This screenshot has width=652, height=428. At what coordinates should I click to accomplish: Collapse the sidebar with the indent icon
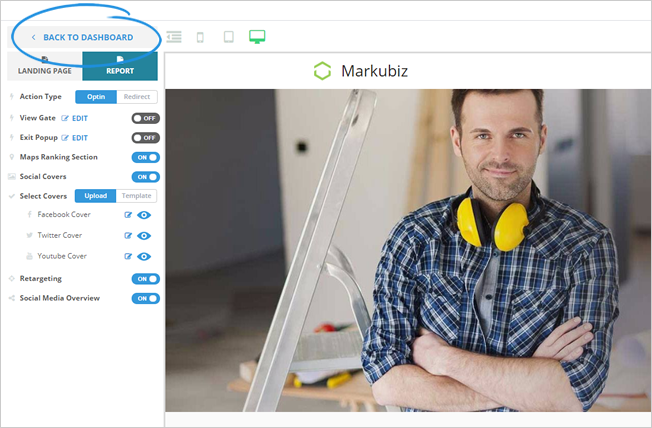(x=174, y=37)
